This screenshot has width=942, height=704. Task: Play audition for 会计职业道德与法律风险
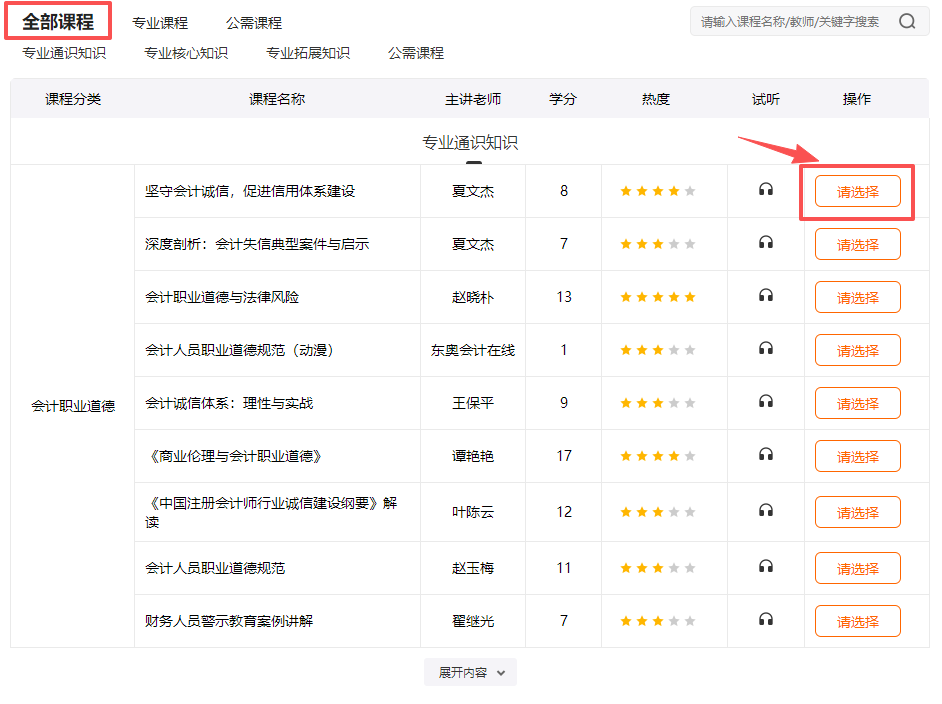pyautogui.click(x=765, y=296)
